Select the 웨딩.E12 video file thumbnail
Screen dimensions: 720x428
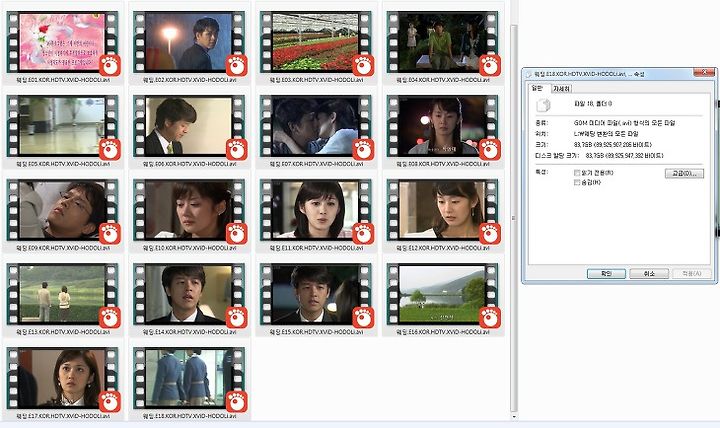tap(443, 211)
